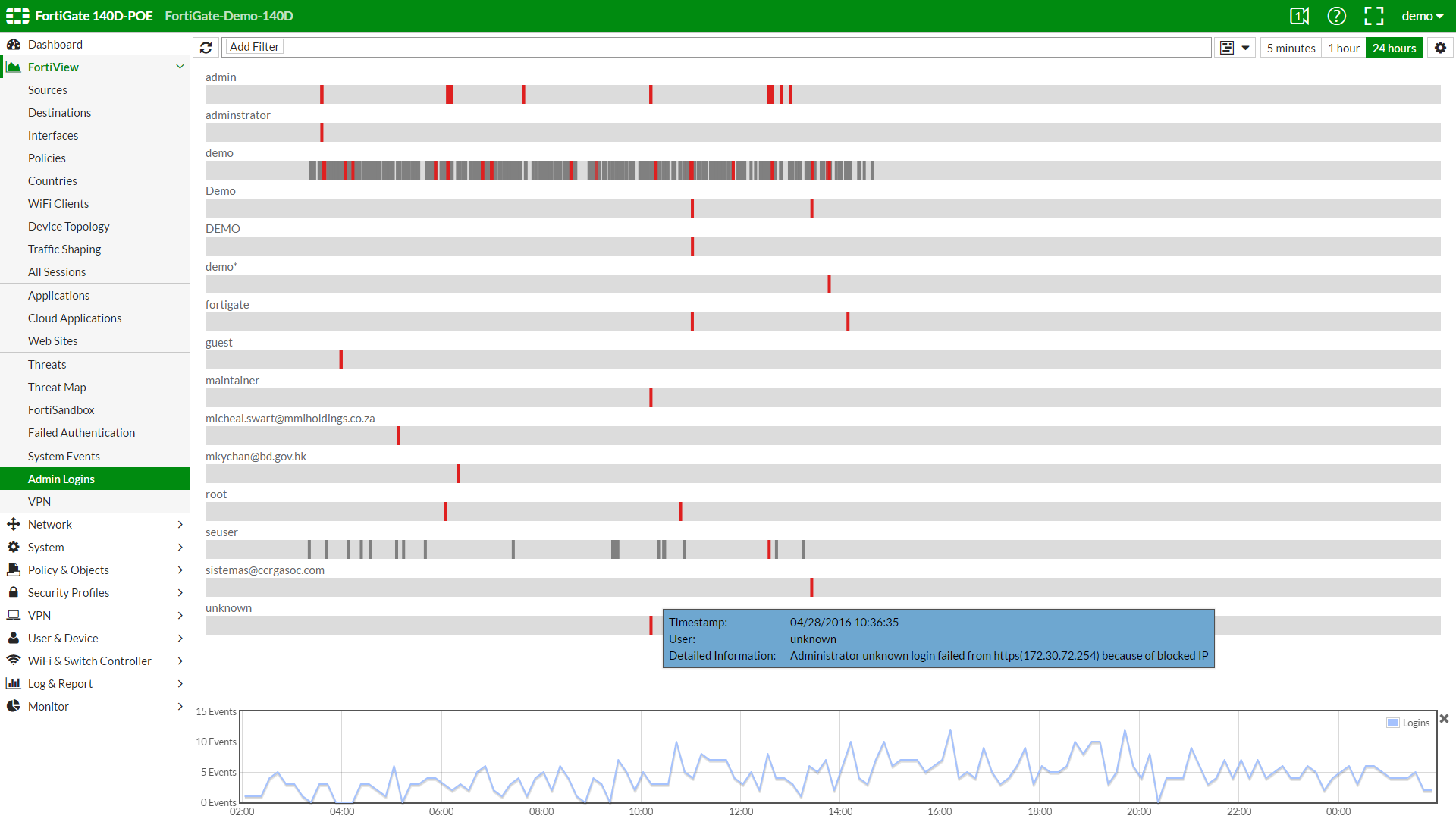Close the Logins chart with X icon

(x=1444, y=718)
